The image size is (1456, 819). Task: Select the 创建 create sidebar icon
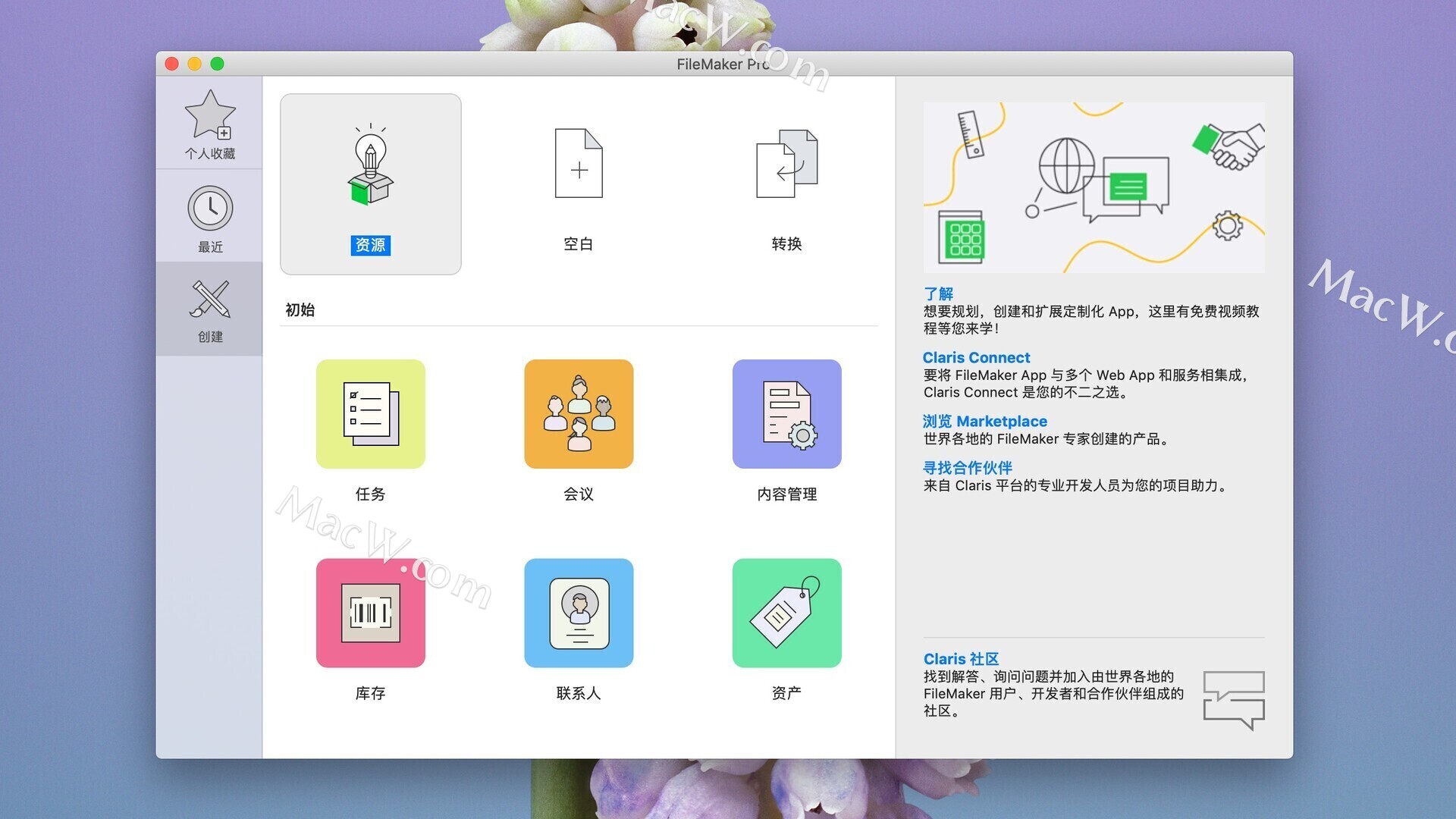point(210,300)
